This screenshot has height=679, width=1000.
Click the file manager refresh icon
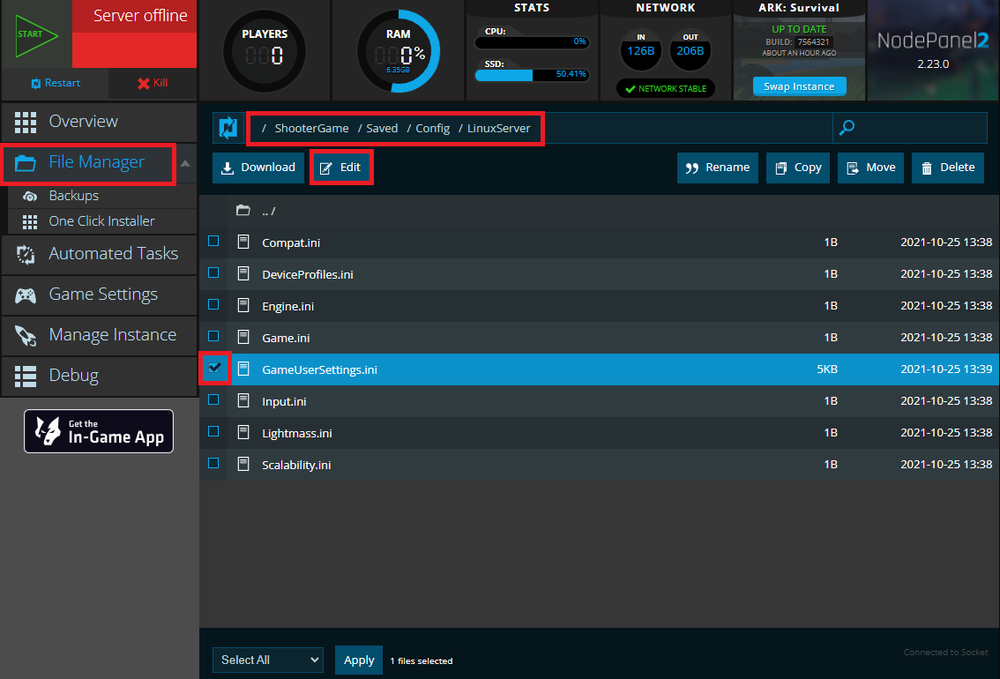(228, 128)
